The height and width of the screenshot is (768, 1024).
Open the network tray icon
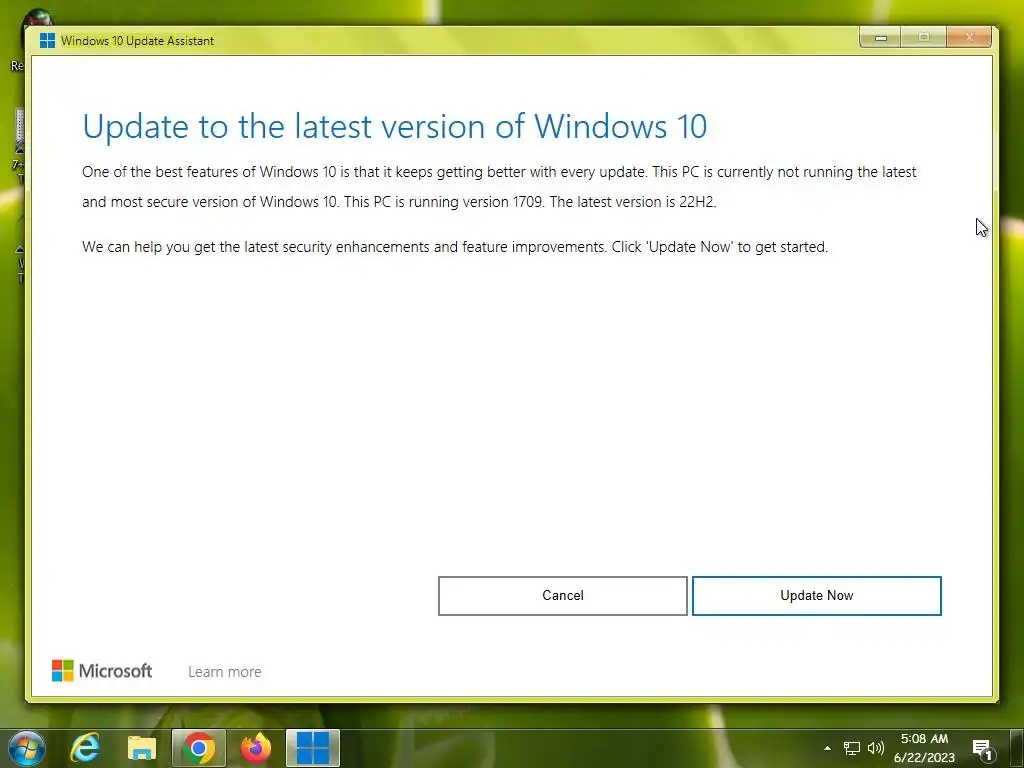(852, 748)
